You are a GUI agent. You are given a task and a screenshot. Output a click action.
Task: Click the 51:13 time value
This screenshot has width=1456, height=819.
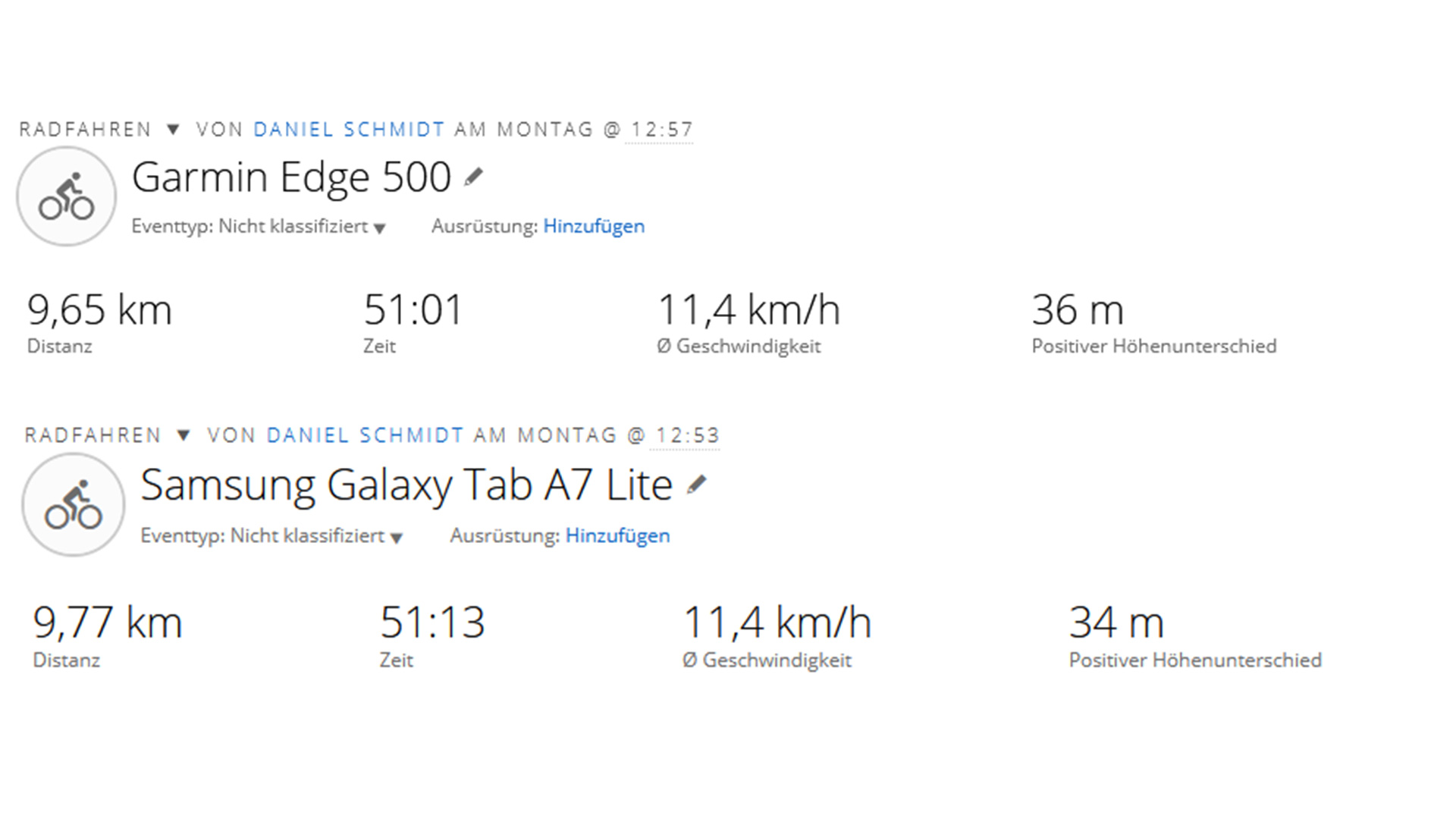point(432,623)
